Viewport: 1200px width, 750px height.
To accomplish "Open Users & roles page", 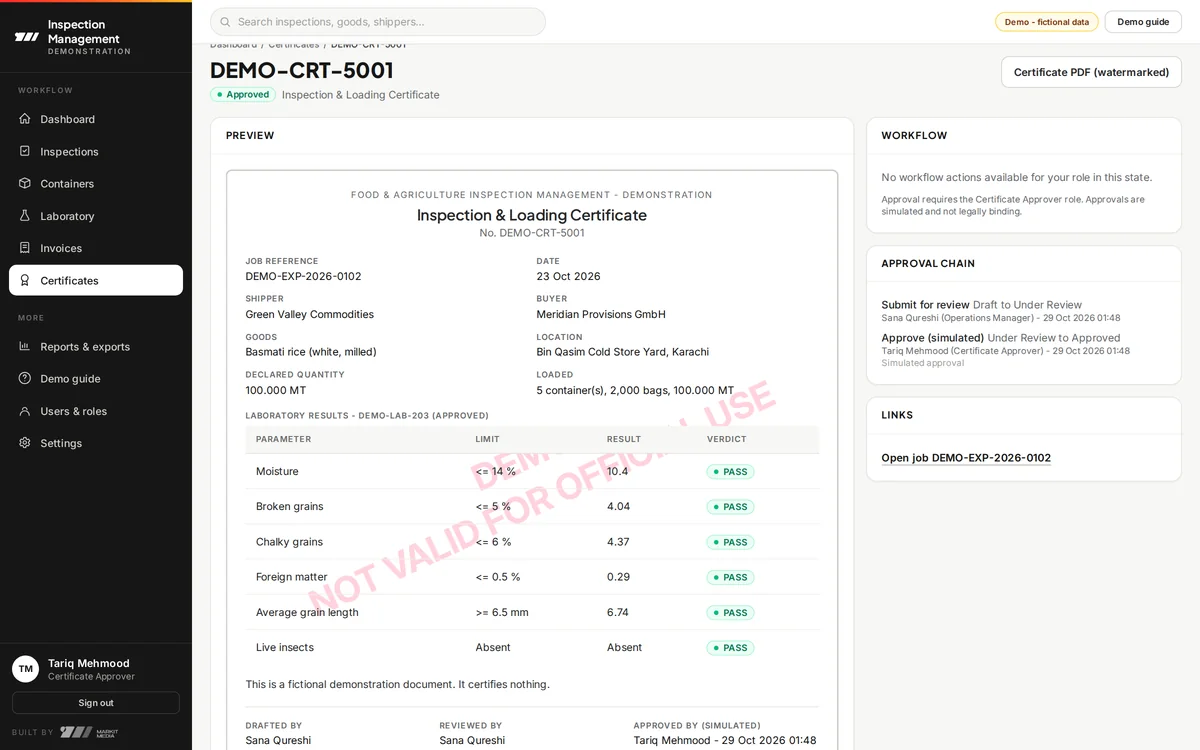I will pyautogui.click(x=96, y=411).
